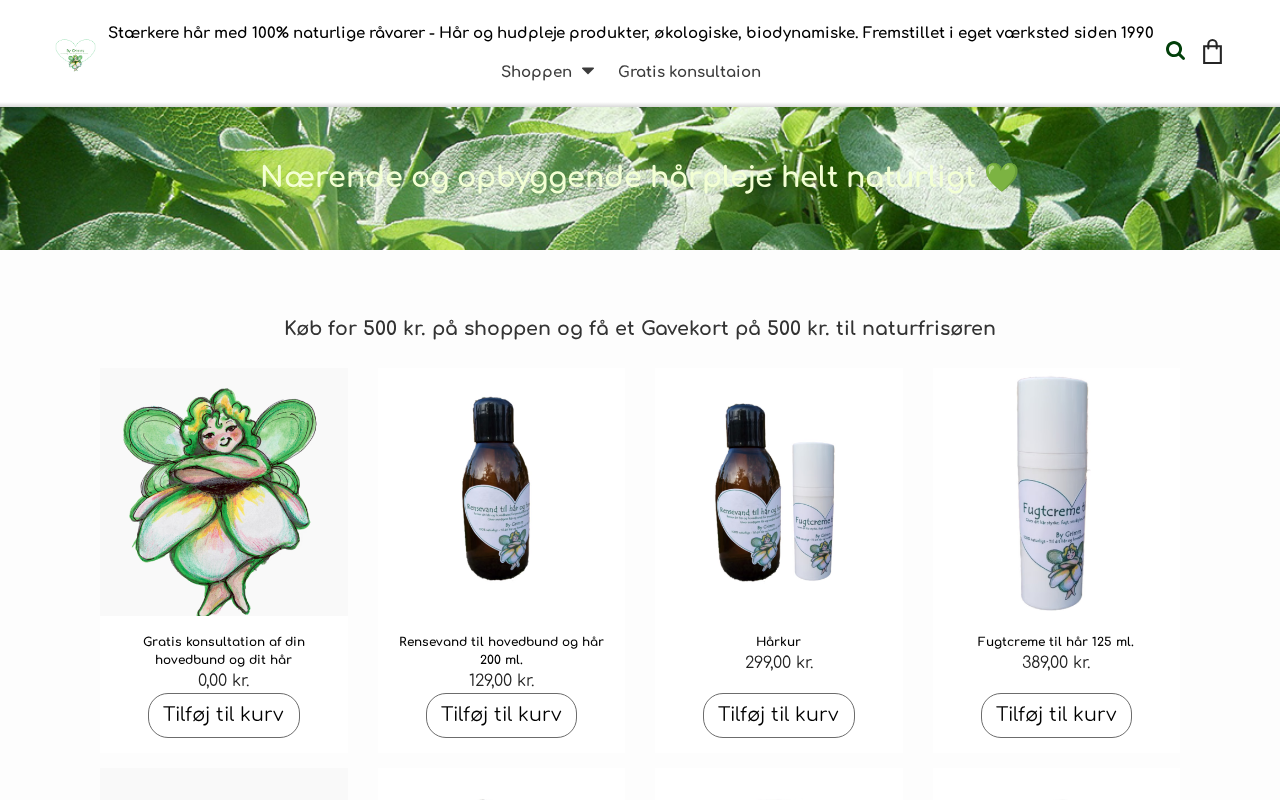Open the Hårkur bottle set image
1280x800 pixels.
click(x=779, y=492)
